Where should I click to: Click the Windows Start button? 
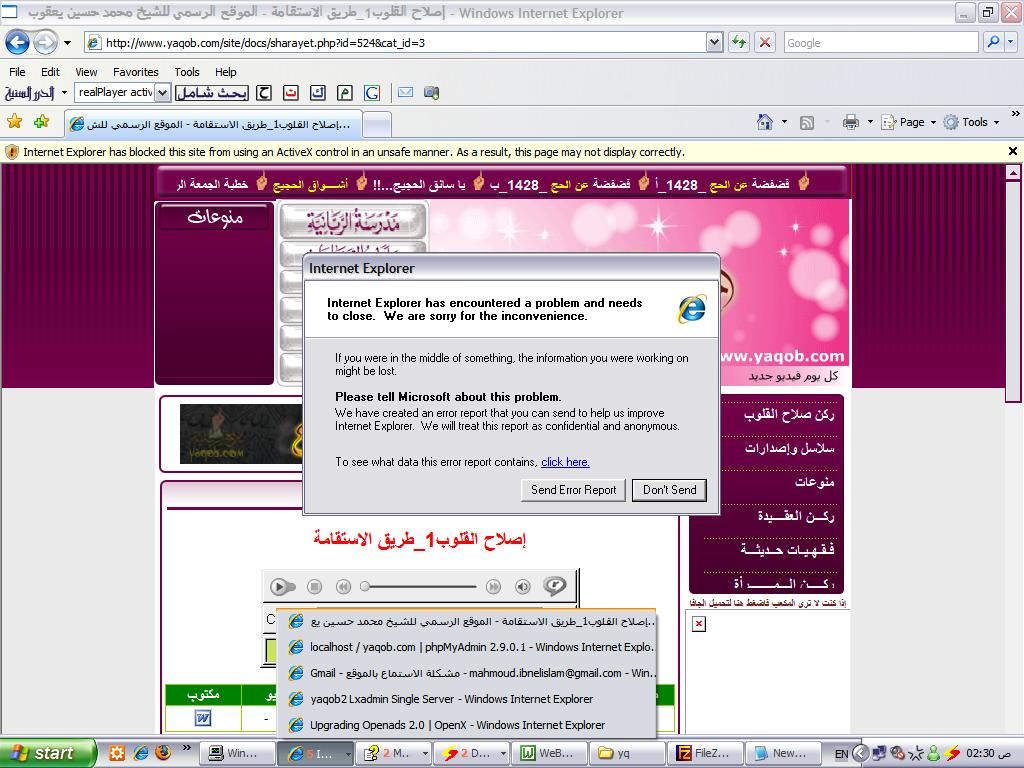(48, 753)
